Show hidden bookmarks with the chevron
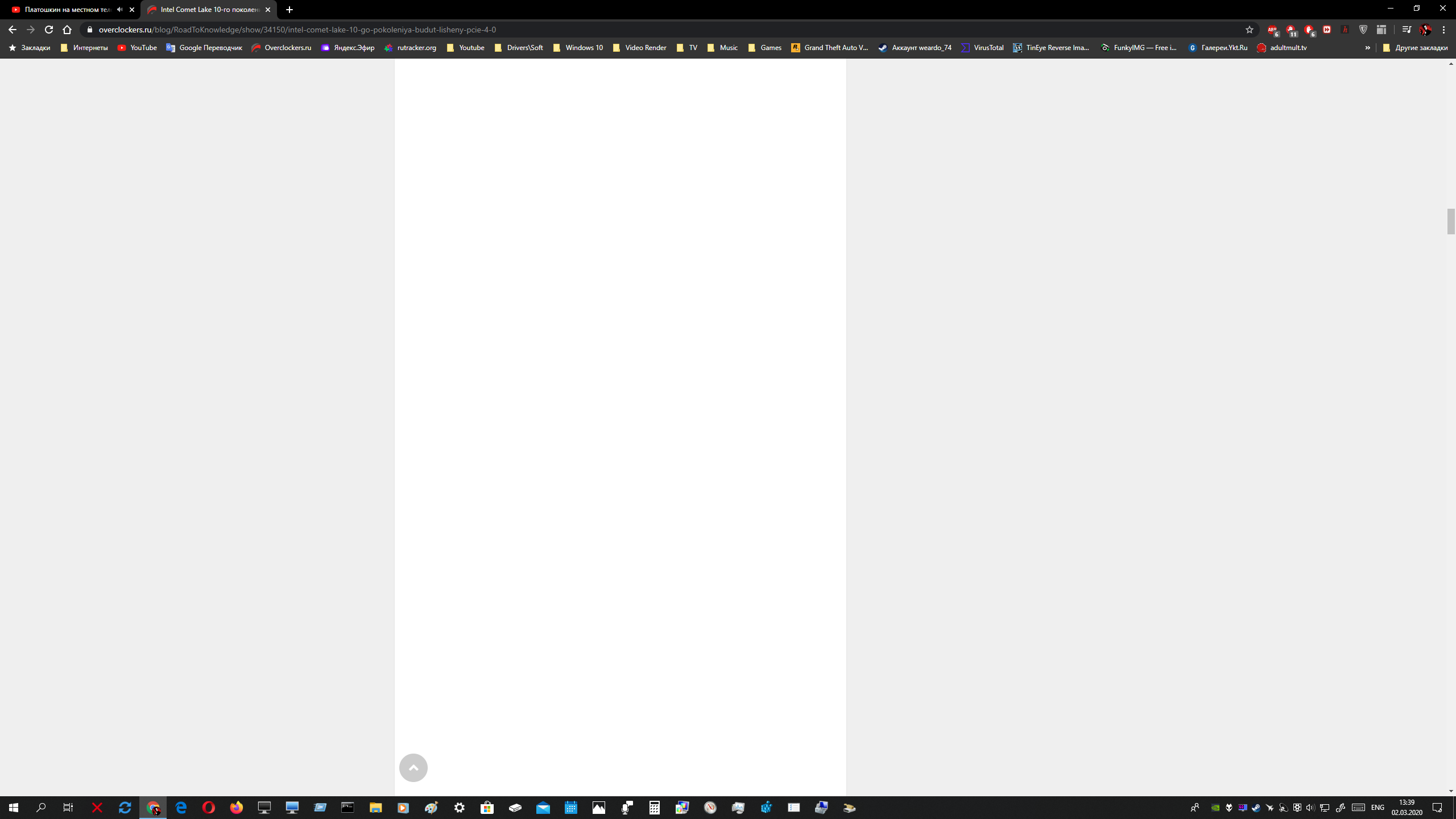Image resolution: width=1456 pixels, height=819 pixels. 1367,48
